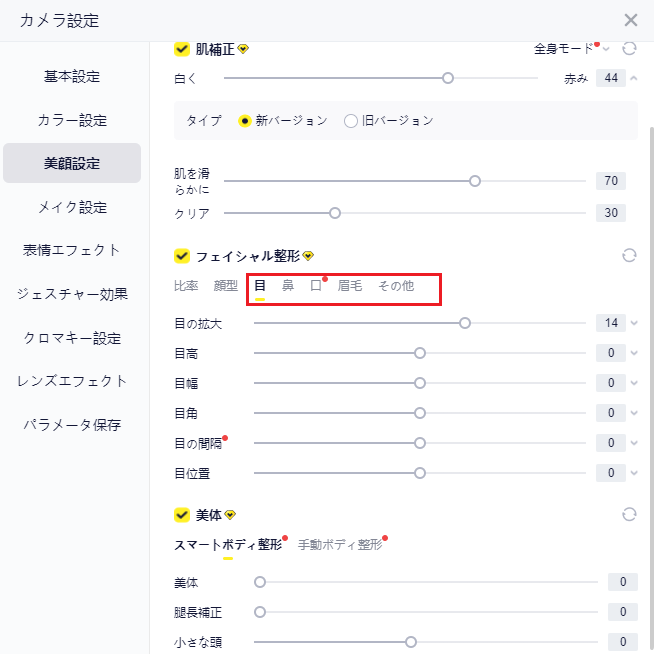
Task: Click the premium badge next to 美体
Action: pyautogui.click(x=230, y=514)
